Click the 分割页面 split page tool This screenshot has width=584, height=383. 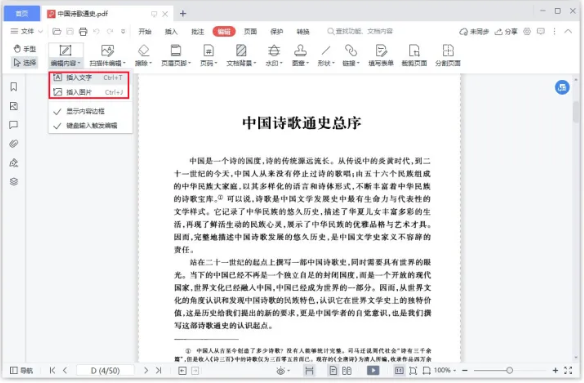coord(448,55)
